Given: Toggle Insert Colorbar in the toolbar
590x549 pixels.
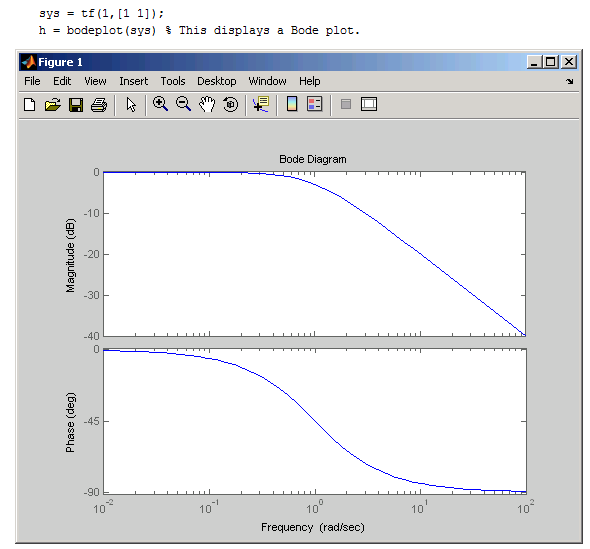Looking at the screenshot, I should (x=292, y=104).
